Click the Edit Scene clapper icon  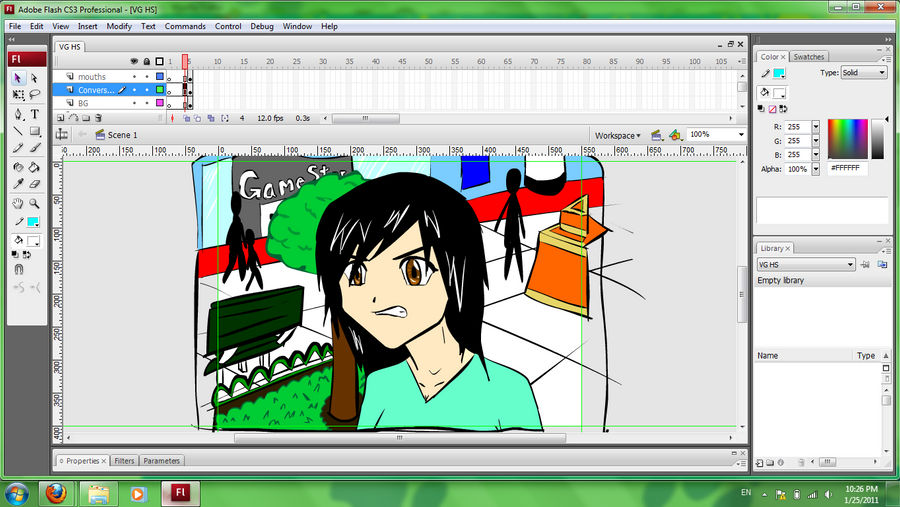coord(656,135)
